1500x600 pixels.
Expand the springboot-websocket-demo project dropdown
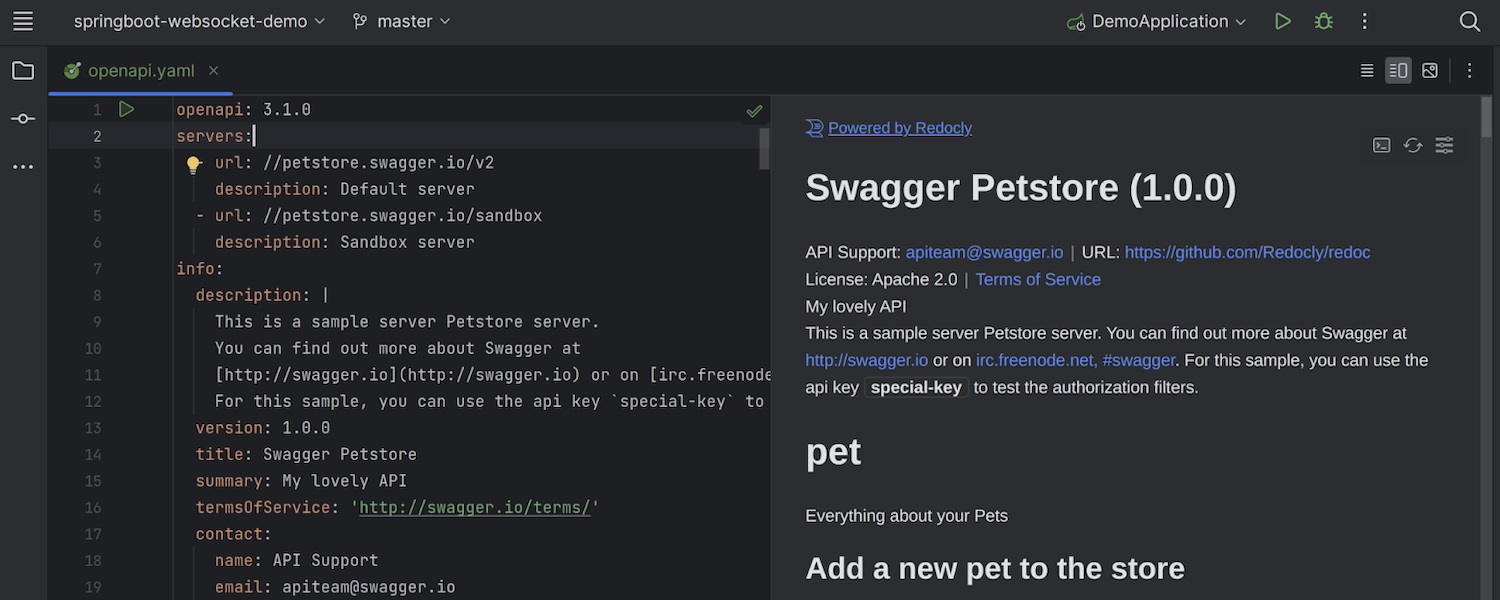200,21
